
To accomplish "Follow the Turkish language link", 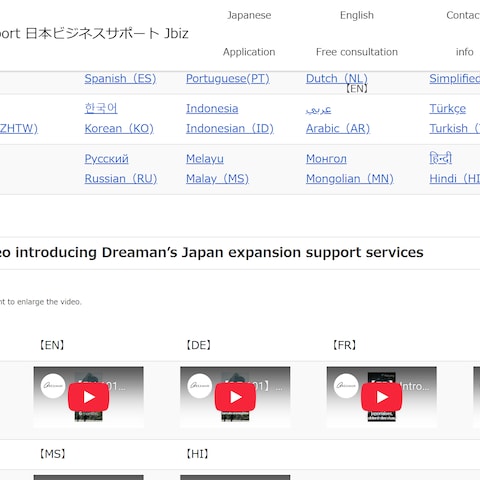I will (455, 128).
